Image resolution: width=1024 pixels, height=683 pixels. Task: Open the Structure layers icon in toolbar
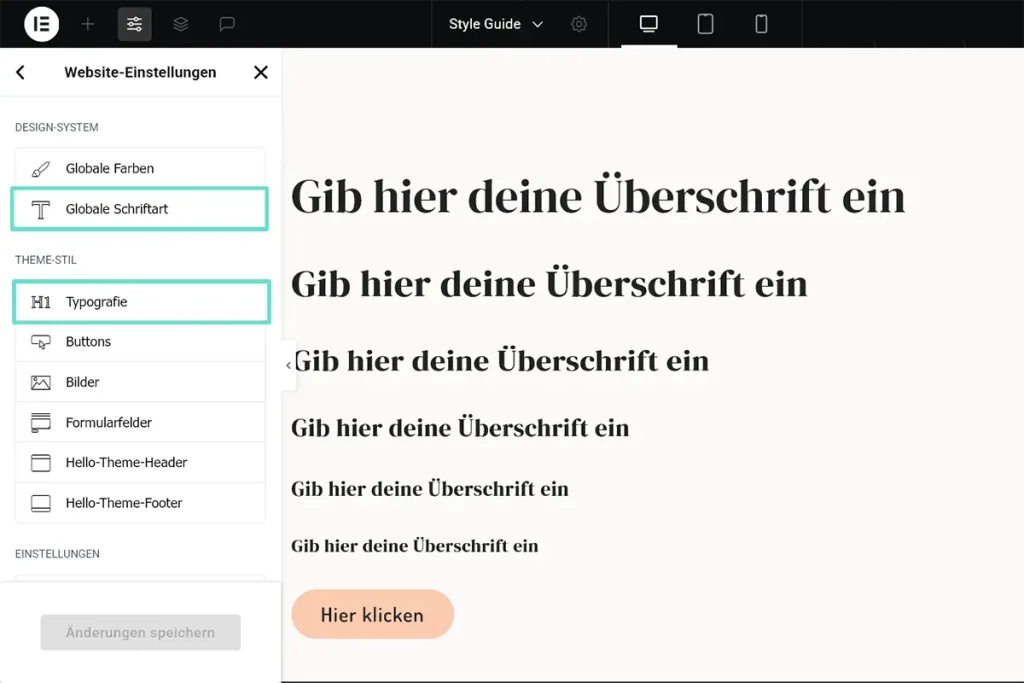[x=181, y=23]
